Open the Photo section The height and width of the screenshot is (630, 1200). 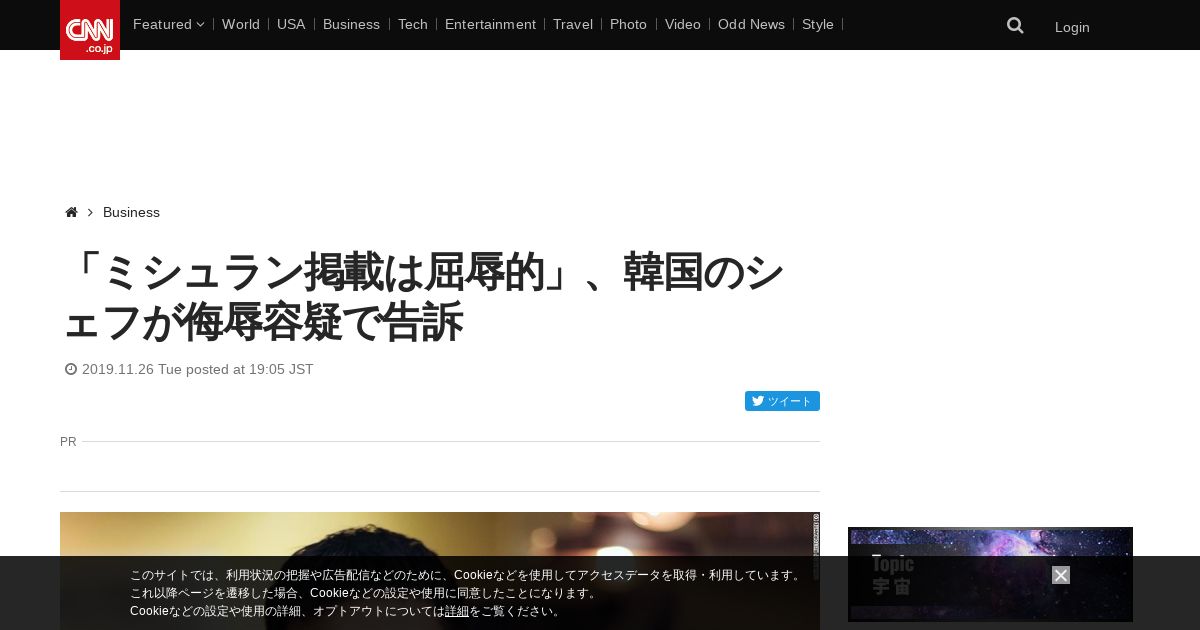(x=628, y=24)
